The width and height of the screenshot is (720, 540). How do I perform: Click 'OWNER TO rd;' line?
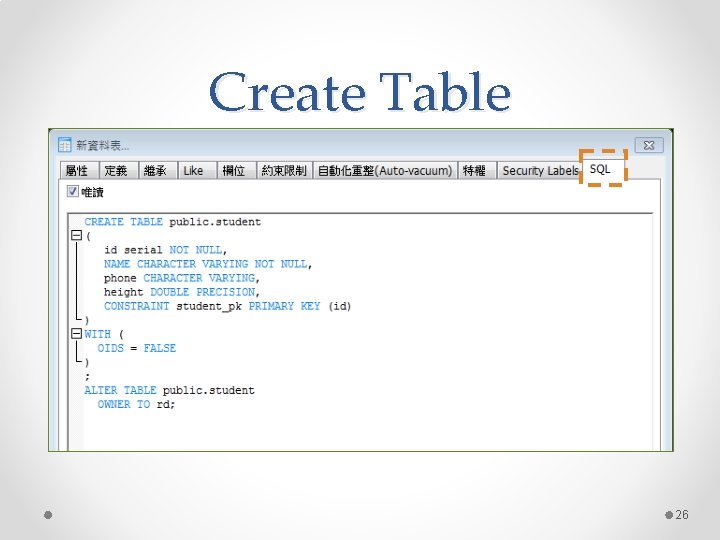[136, 405]
